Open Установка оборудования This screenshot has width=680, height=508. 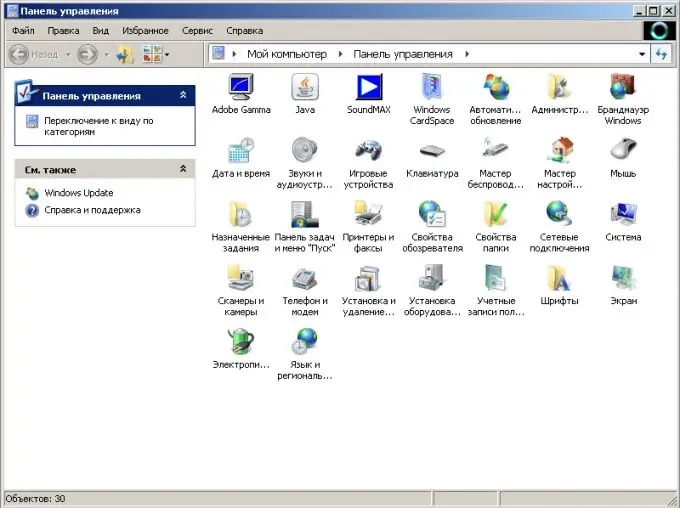tap(432, 291)
